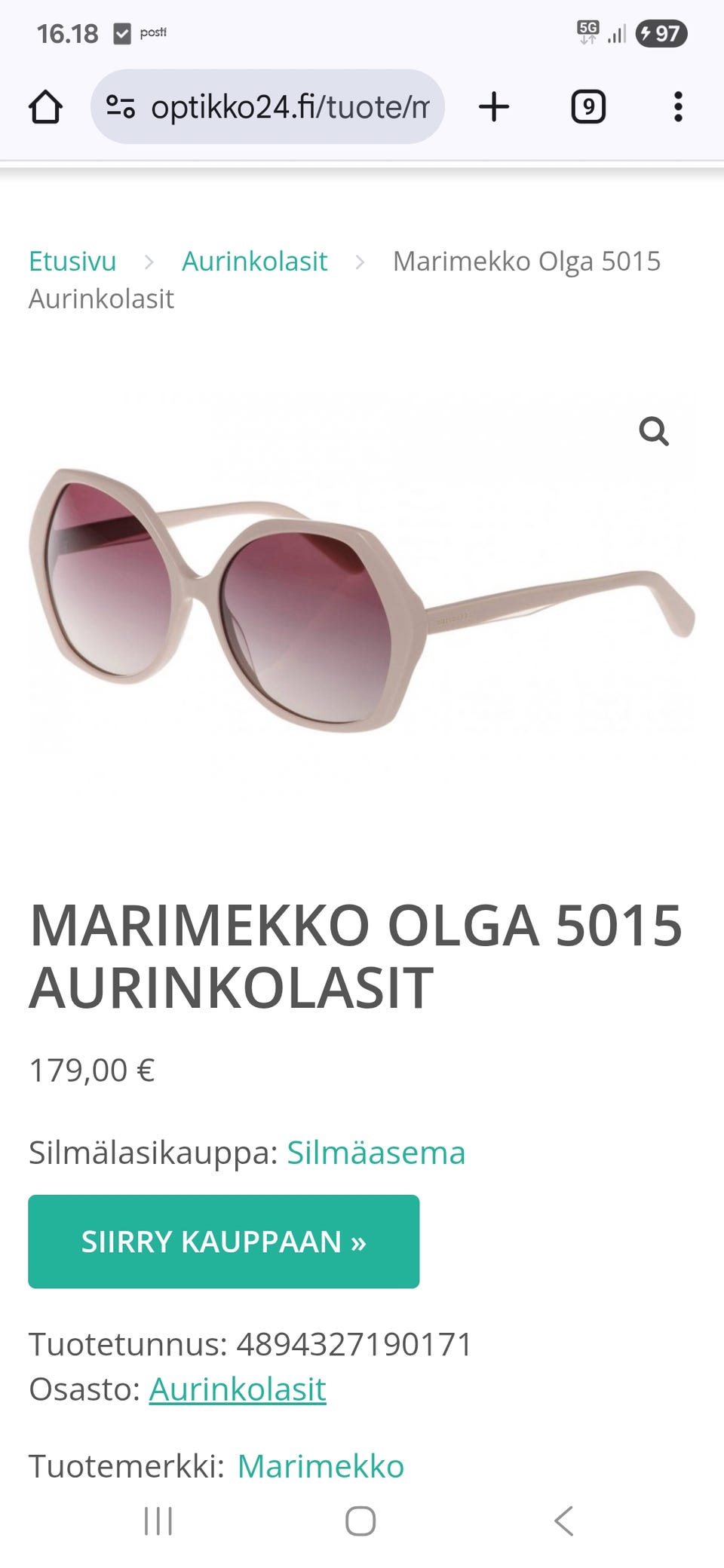This screenshot has height=1568, width=724.
Task: Tap the 5G signal status icon
Action: click(588, 32)
